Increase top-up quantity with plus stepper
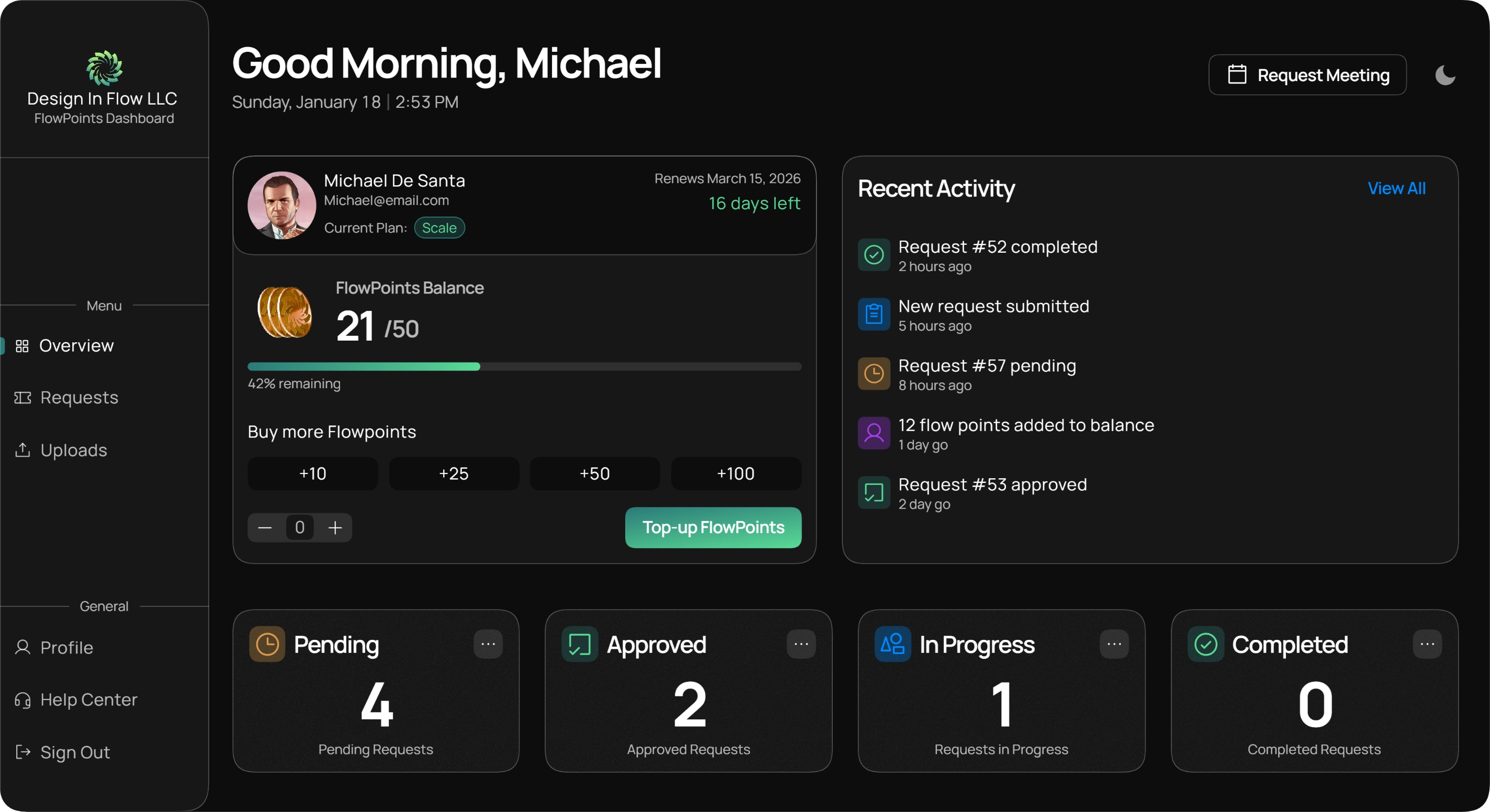1490x812 pixels. (x=335, y=527)
